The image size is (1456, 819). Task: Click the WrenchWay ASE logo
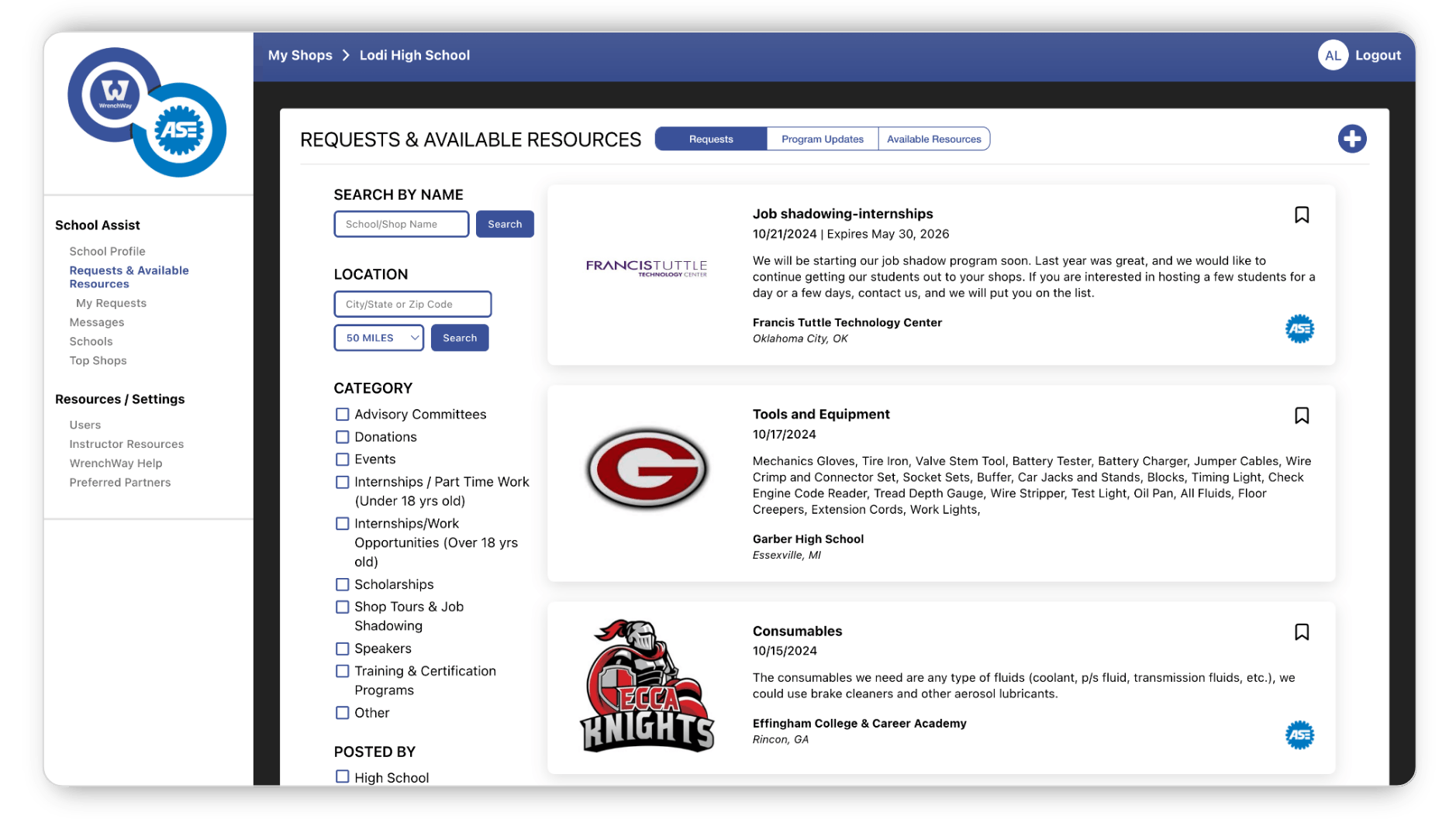[147, 113]
